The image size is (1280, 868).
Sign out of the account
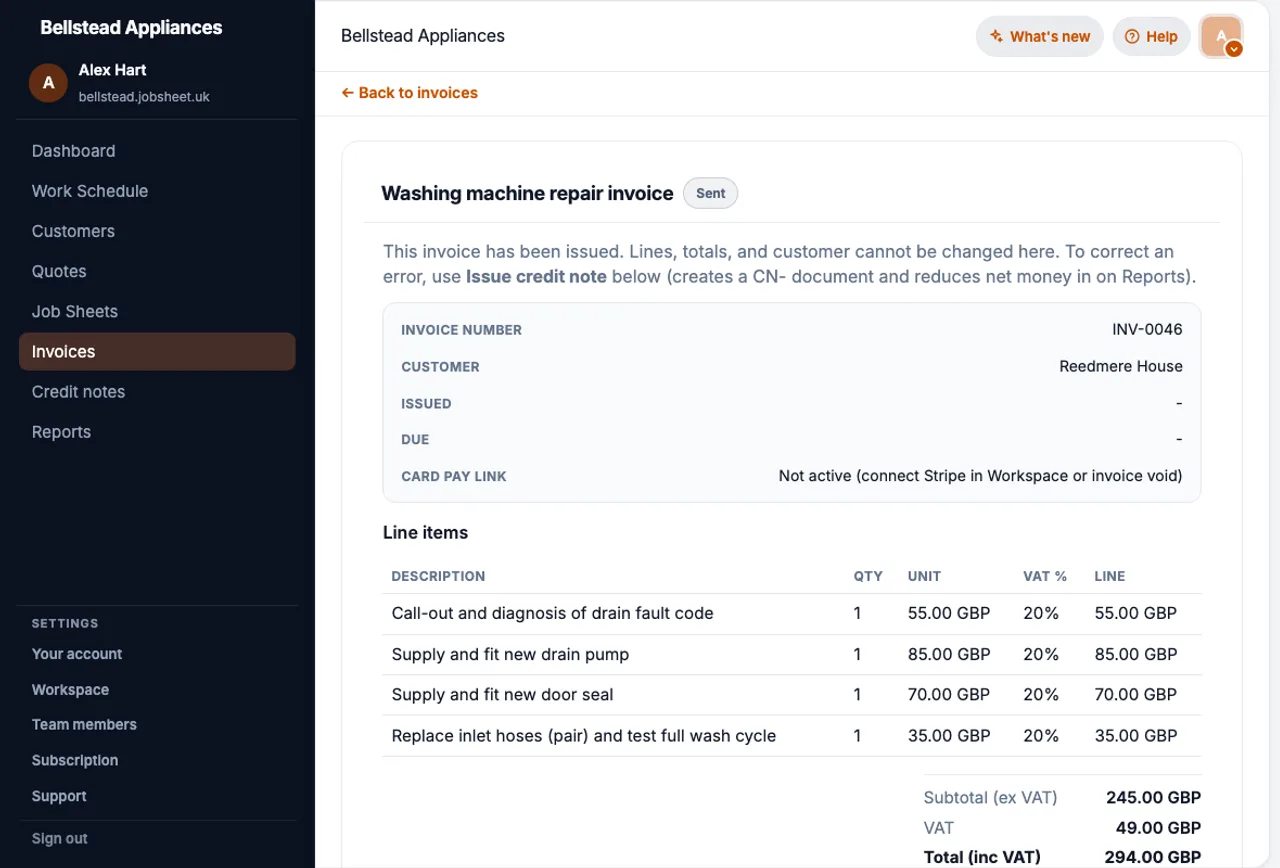tap(60, 839)
